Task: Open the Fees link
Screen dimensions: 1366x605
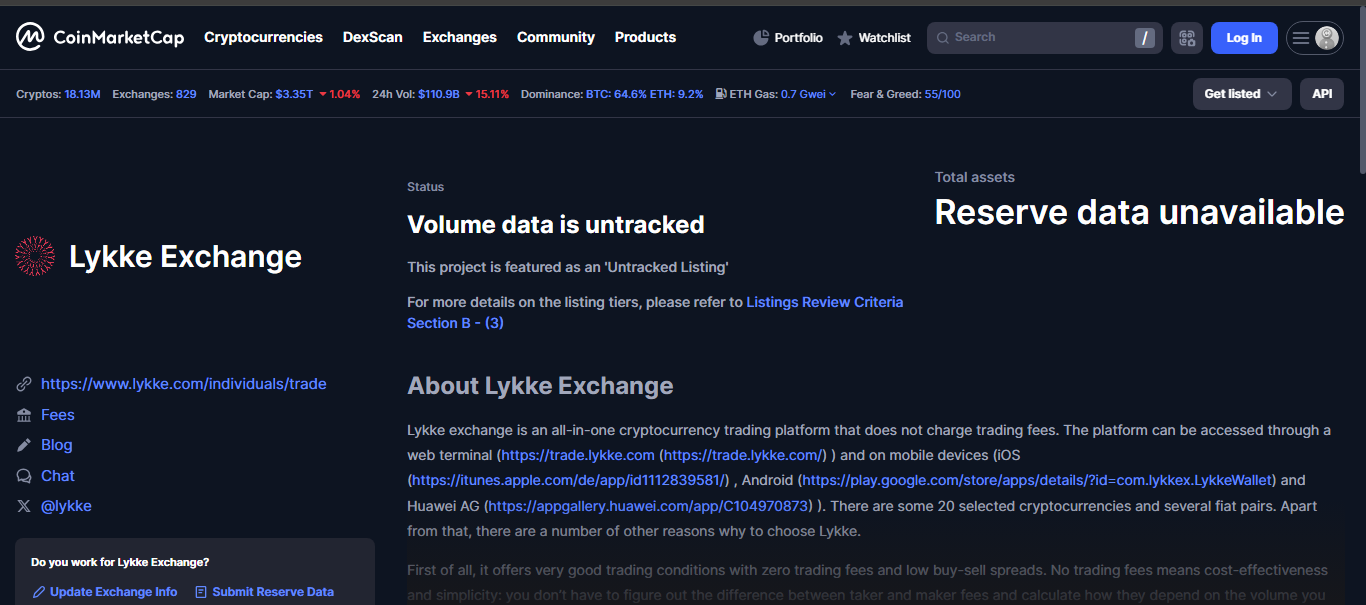Action: coord(58,415)
